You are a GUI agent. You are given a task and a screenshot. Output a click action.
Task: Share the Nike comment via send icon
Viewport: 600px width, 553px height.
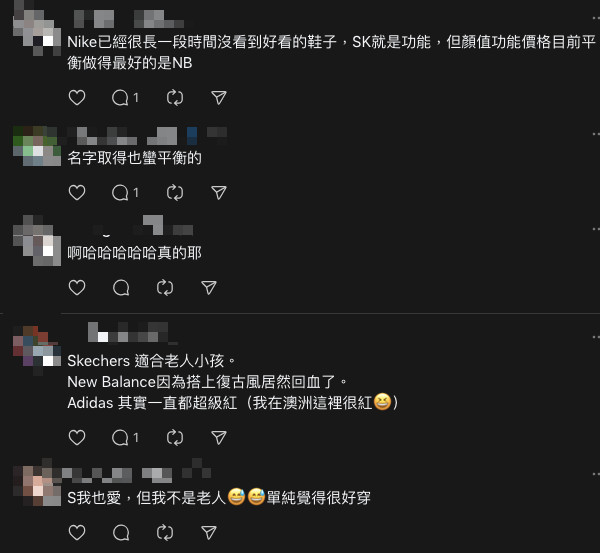pyautogui.click(x=219, y=98)
